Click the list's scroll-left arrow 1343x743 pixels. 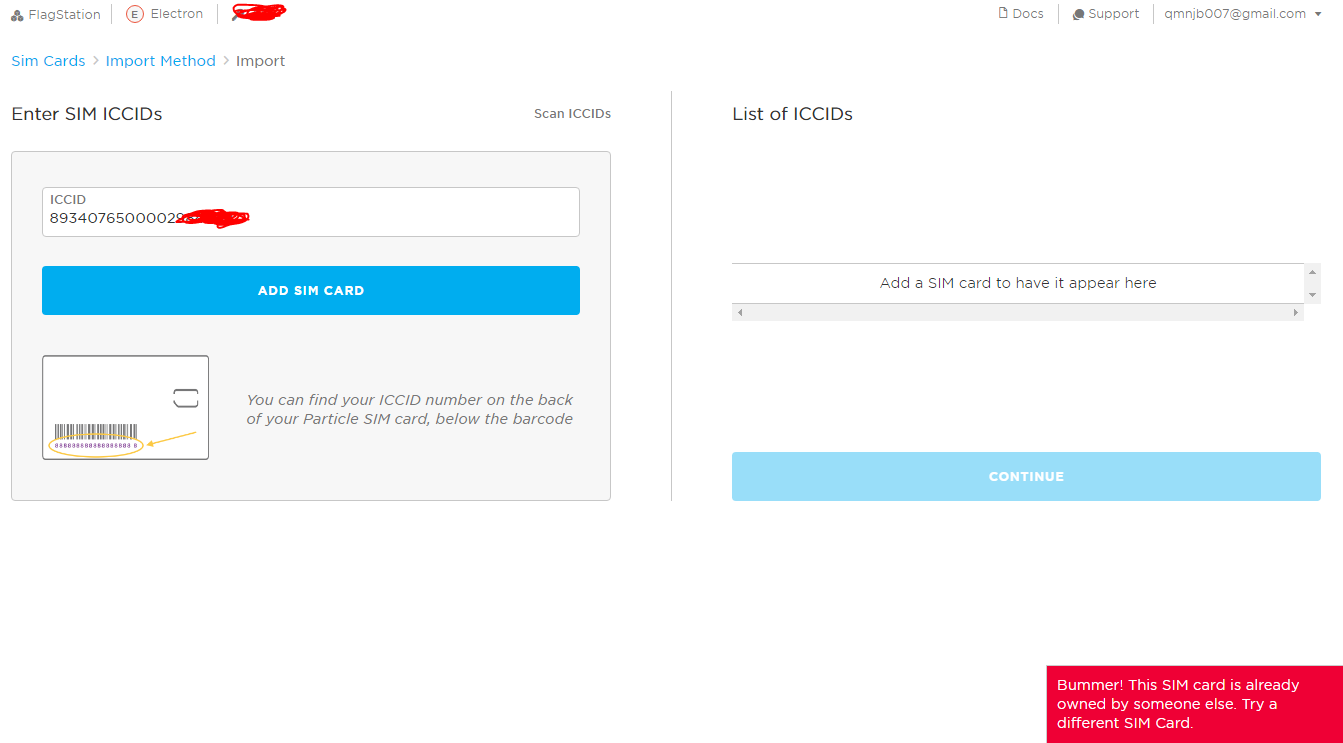tap(740, 313)
